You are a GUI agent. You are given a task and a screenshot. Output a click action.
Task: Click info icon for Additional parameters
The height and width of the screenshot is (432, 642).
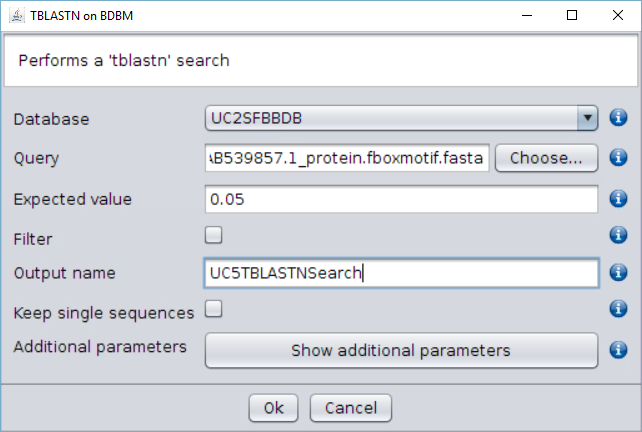(x=618, y=350)
